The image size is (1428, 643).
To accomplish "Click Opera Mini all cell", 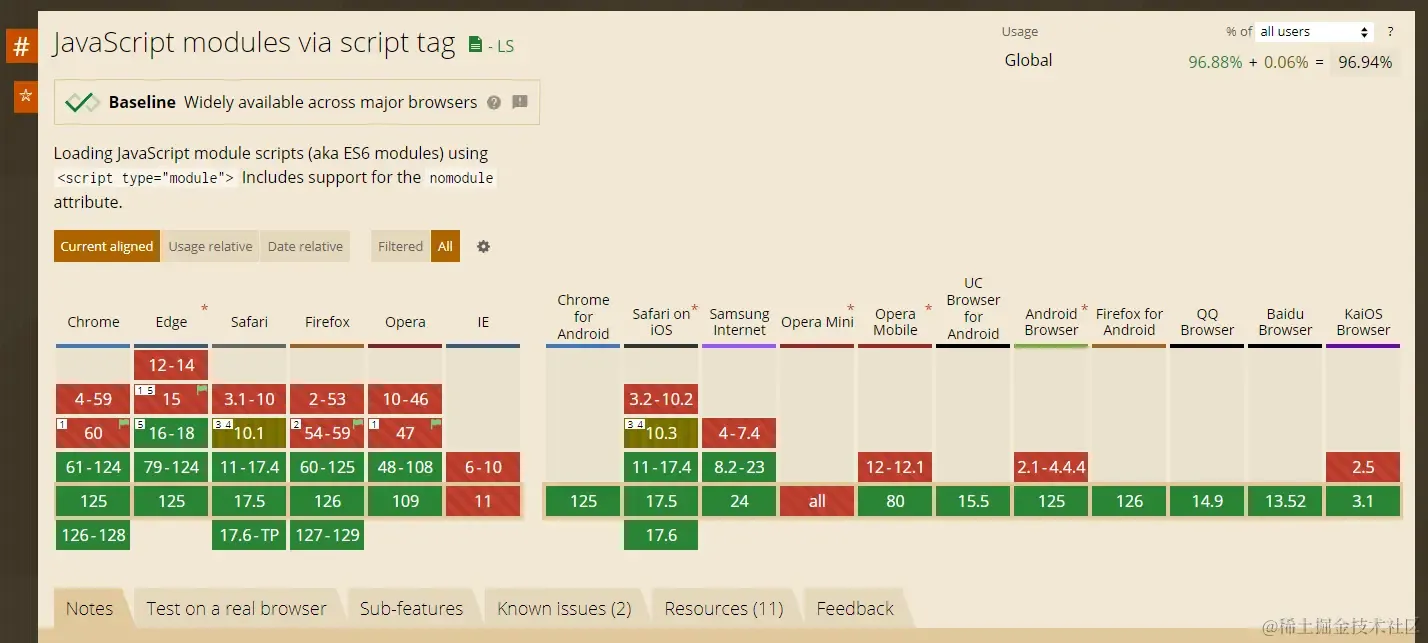I will click(x=817, y=501).
